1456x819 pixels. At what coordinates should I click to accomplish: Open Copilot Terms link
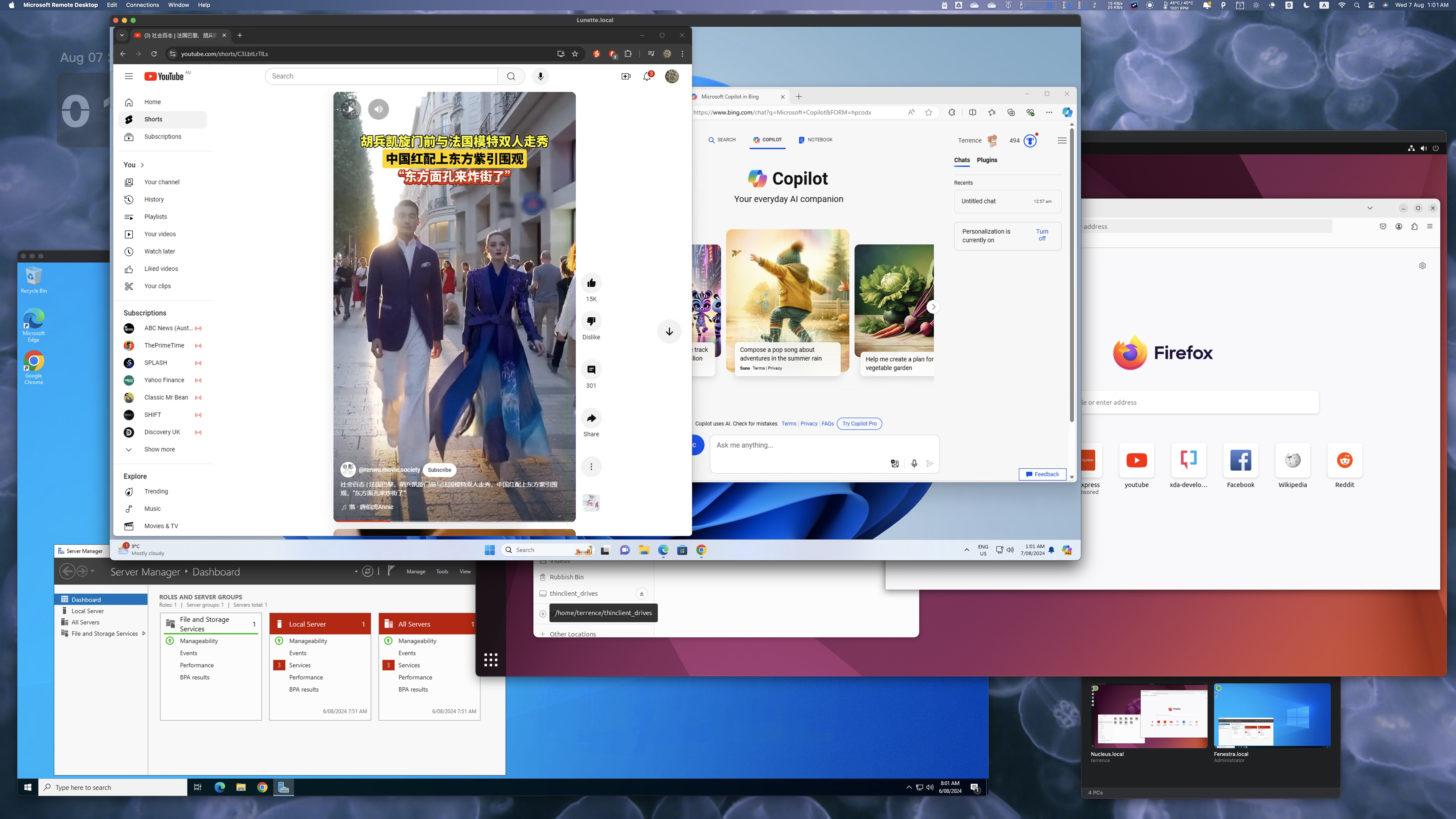pyautogui.click(x=788, y=424)
